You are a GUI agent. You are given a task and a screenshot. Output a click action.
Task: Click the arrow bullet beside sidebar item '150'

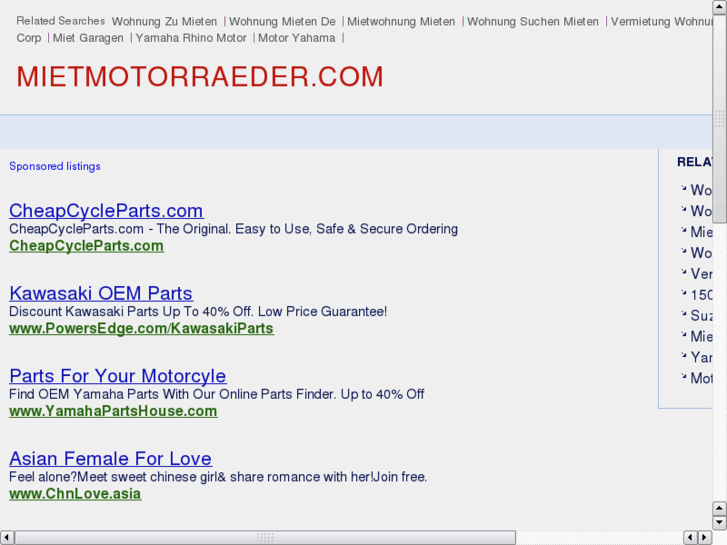coord(683,293)
